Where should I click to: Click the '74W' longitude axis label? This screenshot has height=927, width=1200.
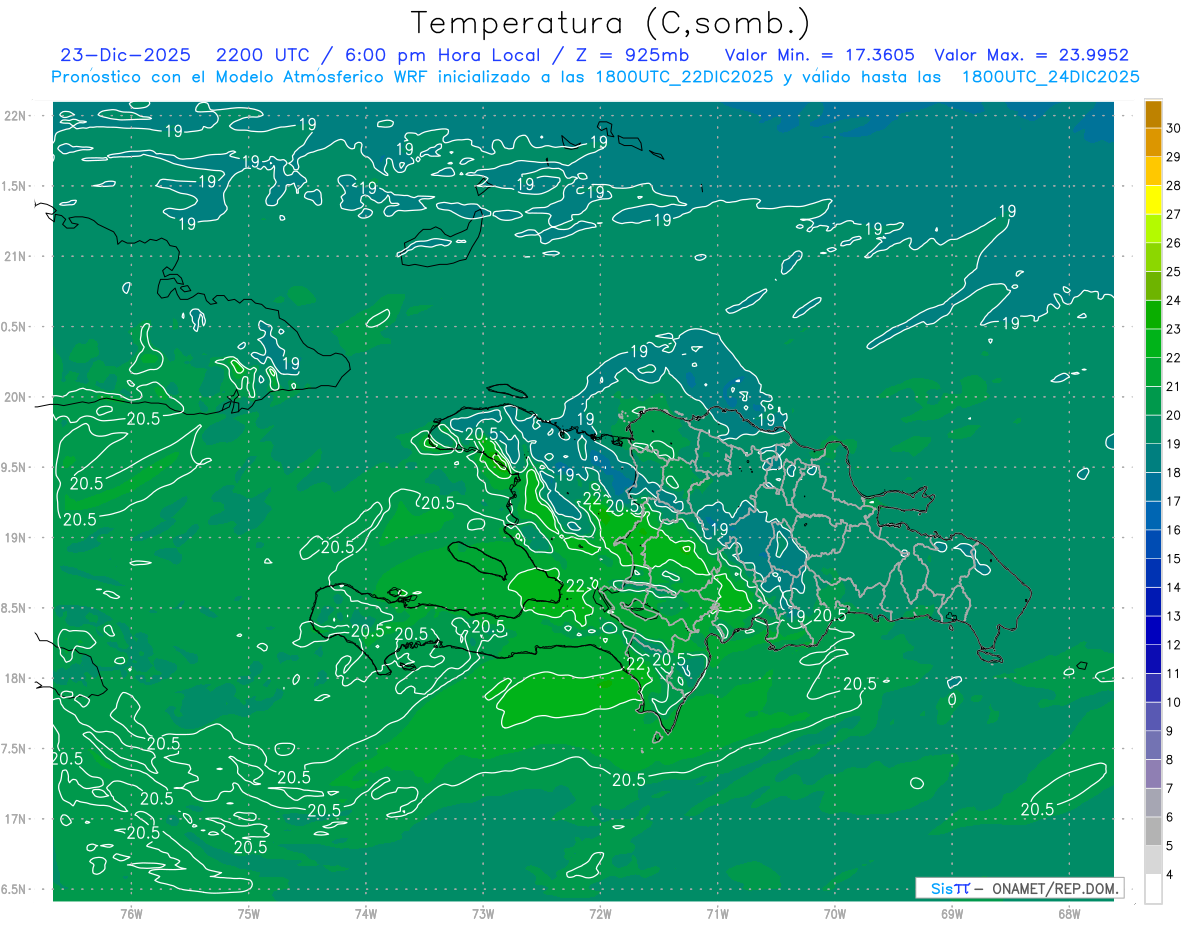366,913
